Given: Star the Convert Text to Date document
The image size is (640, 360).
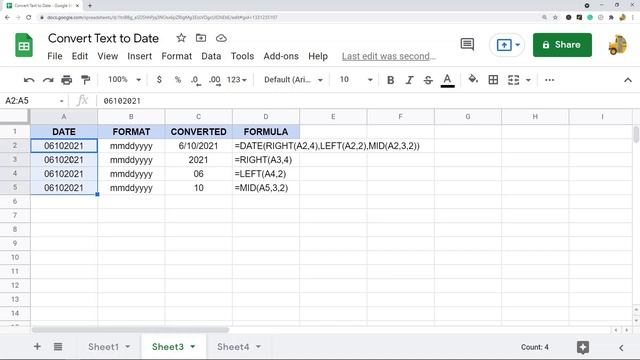Looking at the screenshot, I should [181, 38].
